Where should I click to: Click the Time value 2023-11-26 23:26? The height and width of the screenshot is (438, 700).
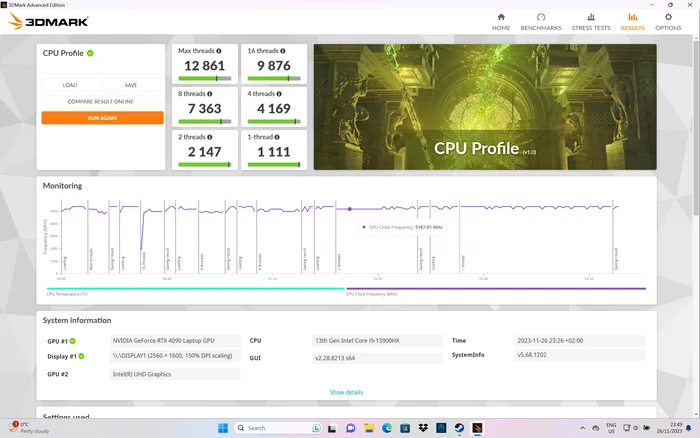pos(579,341)
